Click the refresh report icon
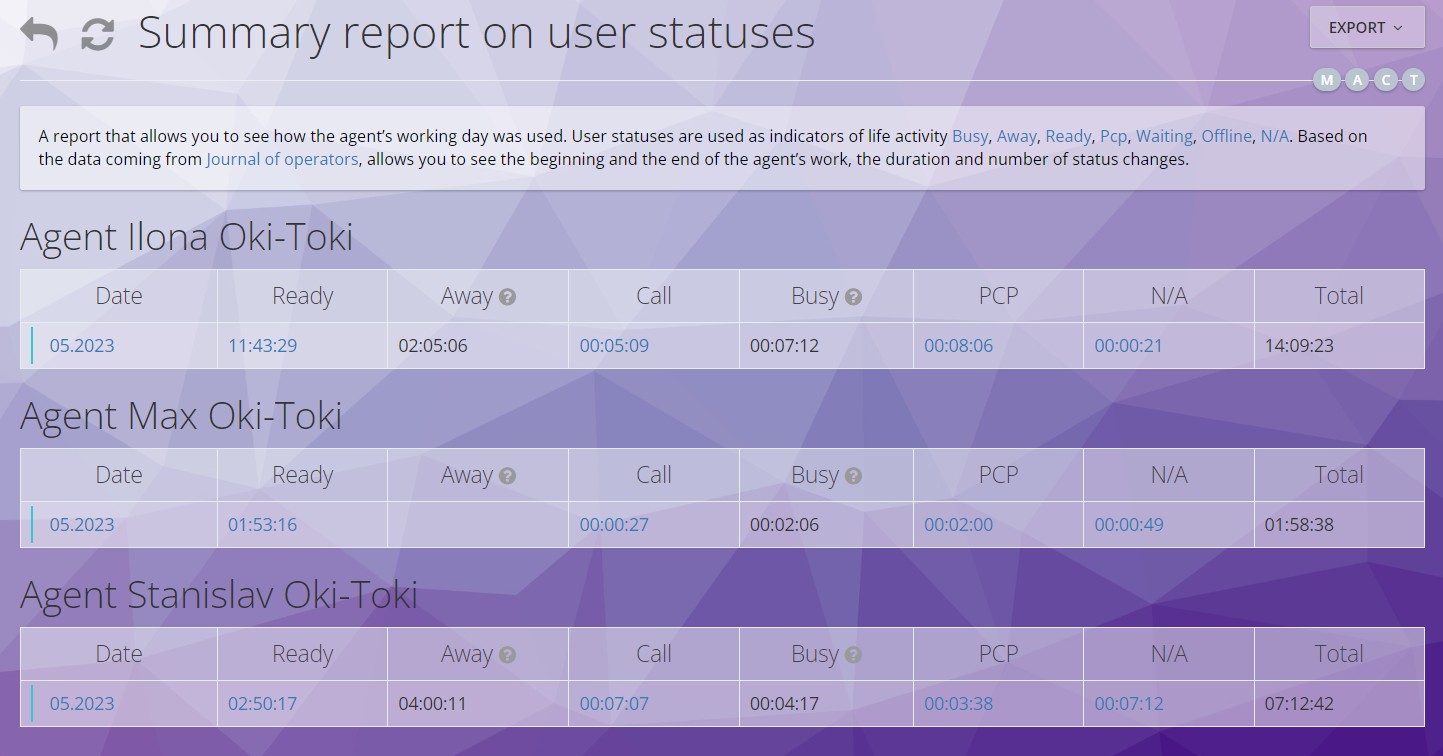Screen dimensions: 1443x756 (97, 34)
